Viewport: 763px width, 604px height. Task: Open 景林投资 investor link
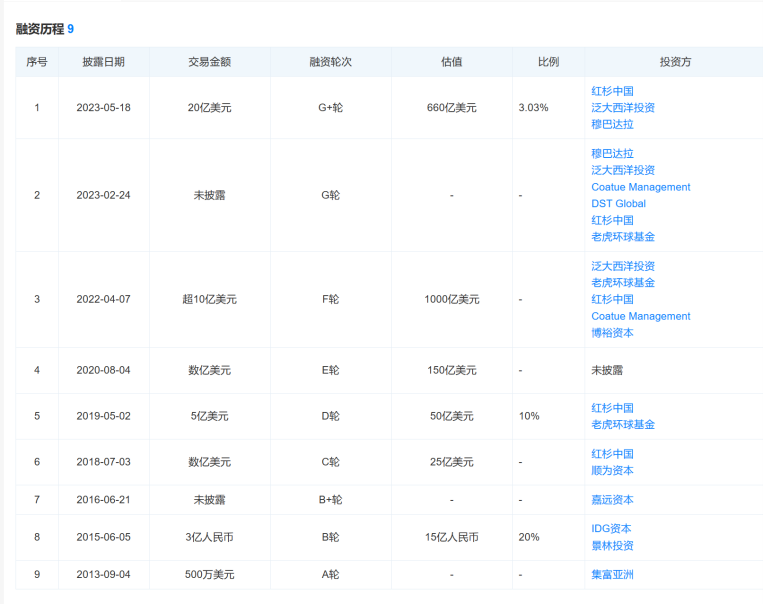point(612,545)
